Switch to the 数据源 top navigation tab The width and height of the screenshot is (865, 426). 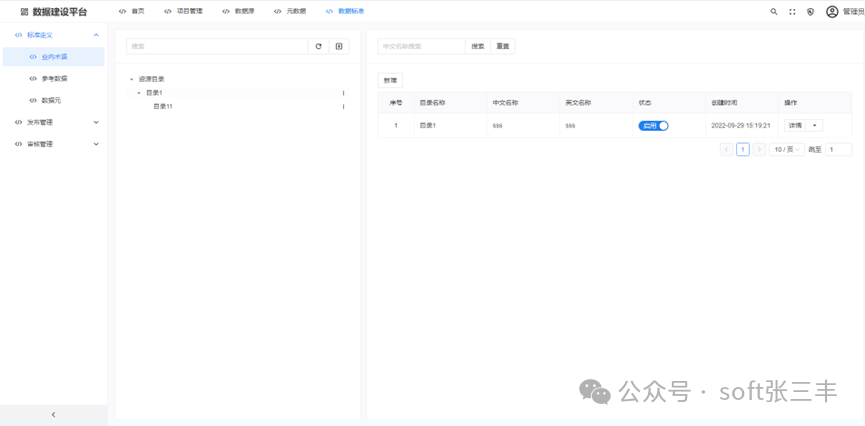coord(238,11)
